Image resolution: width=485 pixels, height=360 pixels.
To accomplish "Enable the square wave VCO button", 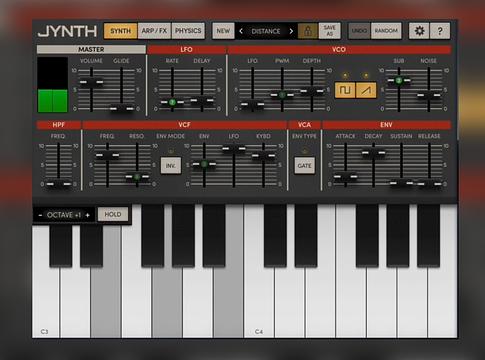I will pyautogui.click(x=345, y=90).
